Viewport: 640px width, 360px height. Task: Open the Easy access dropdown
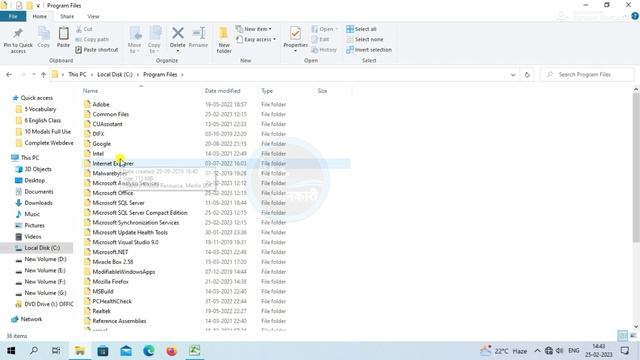click(256, 39)
